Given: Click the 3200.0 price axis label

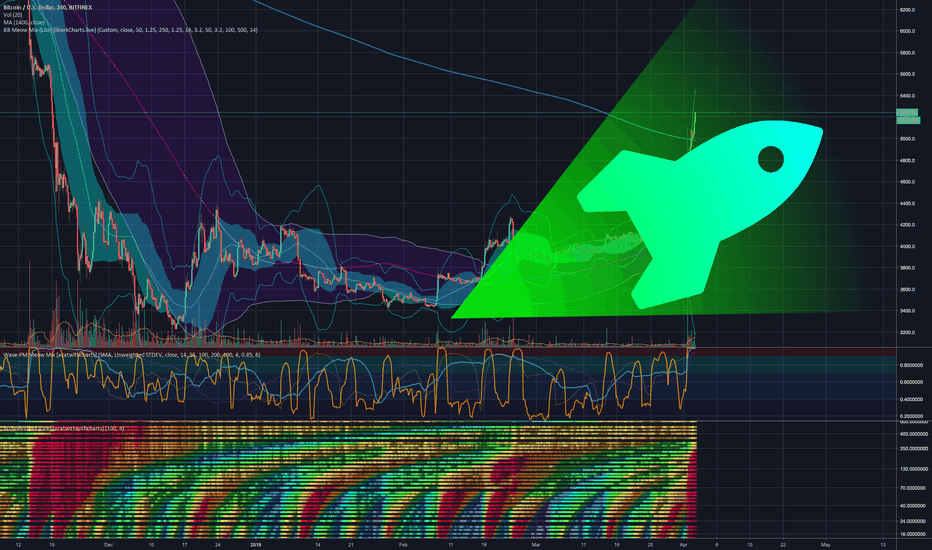Looking at the screenshot, I should tap(907, 333).
